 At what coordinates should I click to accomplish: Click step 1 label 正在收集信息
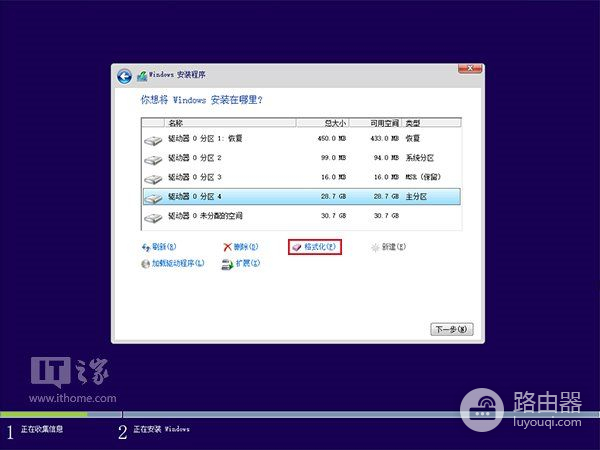(42, 429)
